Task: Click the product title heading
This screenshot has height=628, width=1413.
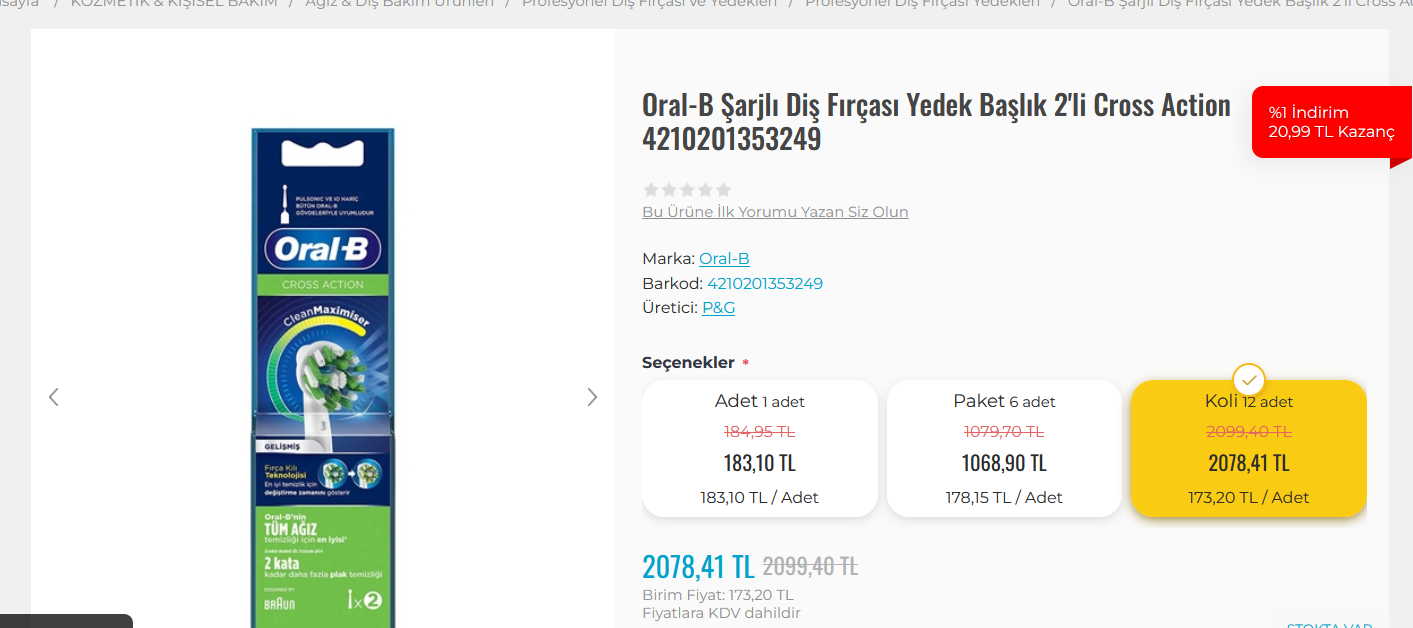Action: 936,121
